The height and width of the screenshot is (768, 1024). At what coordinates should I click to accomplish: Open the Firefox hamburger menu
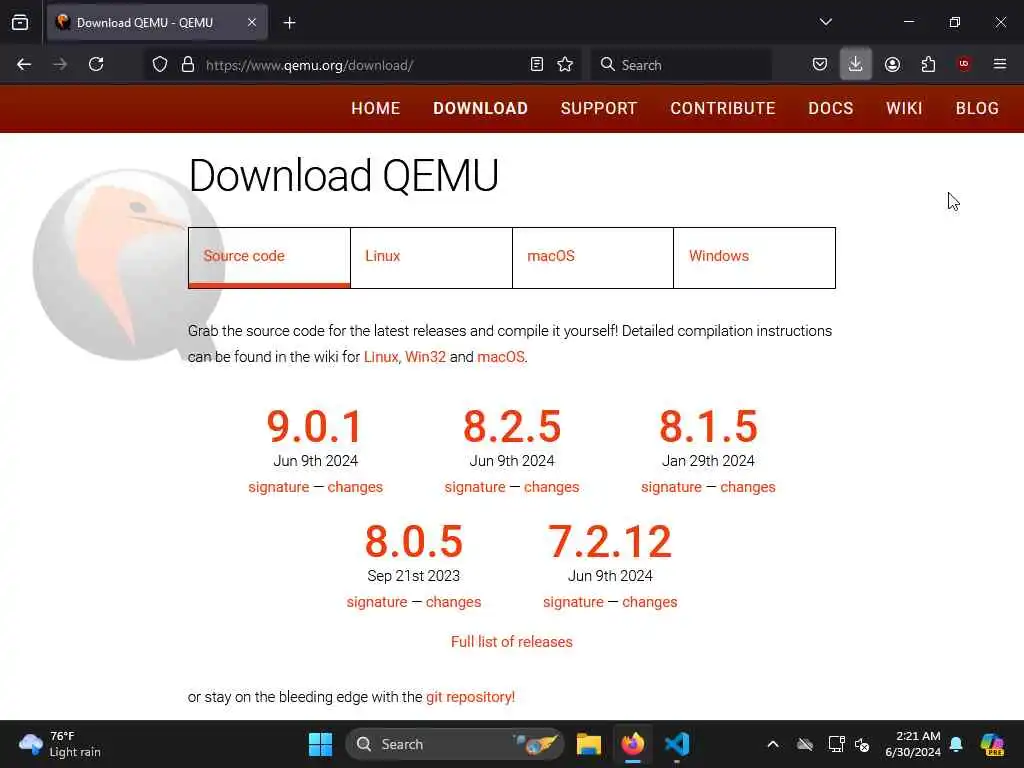[1000, 64]
